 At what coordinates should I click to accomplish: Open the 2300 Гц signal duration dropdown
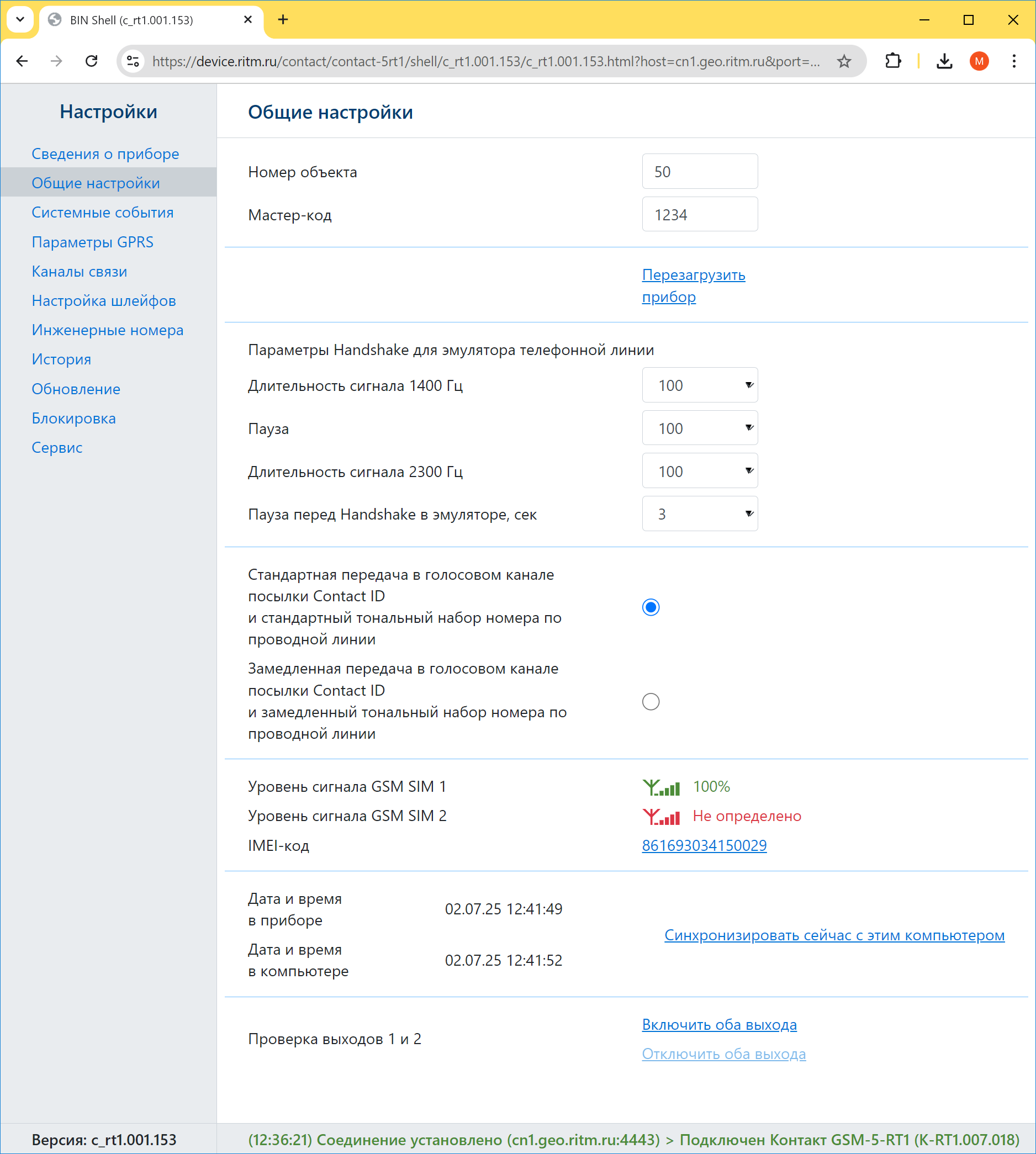700,471
